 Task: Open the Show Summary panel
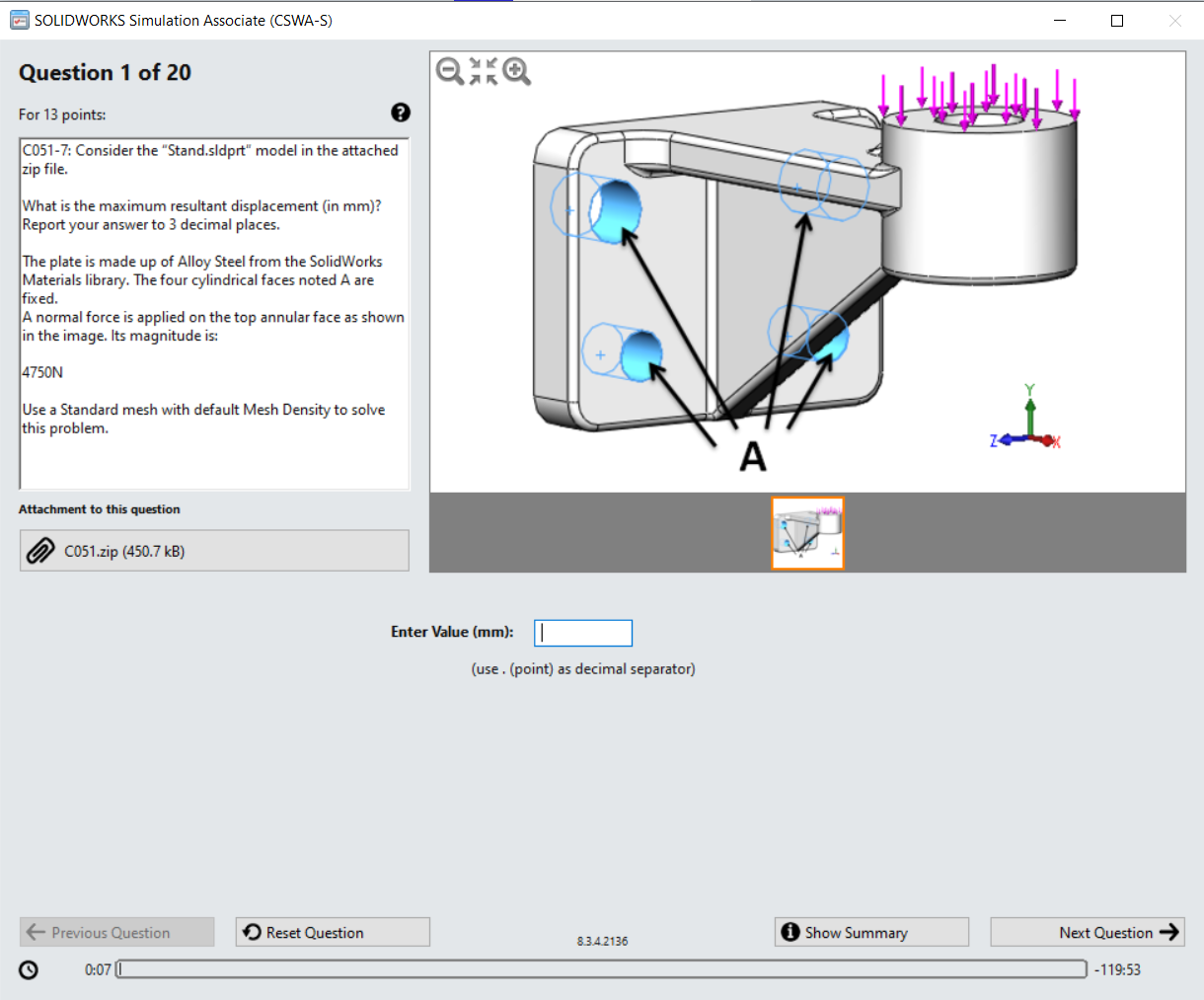(x=871, y=932)
